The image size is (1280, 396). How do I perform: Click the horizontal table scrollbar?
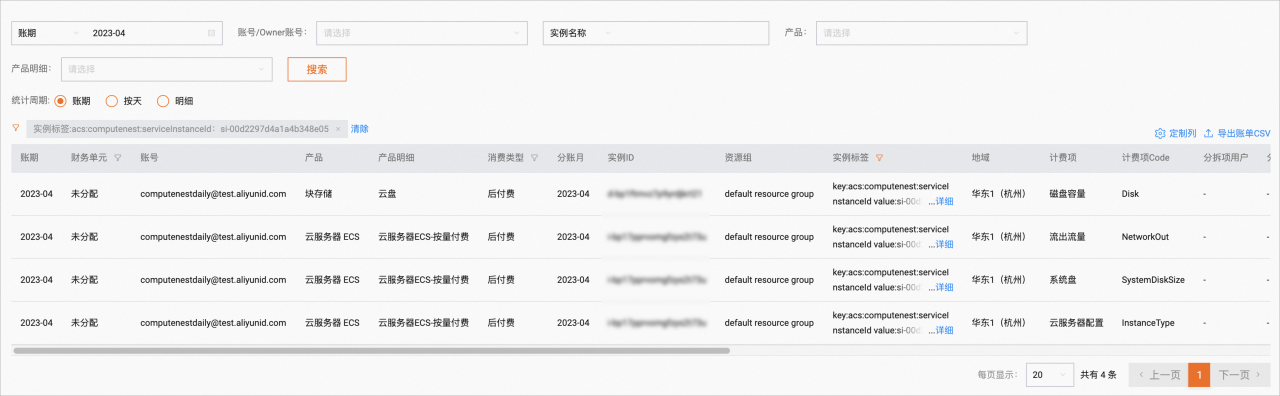tap(371, 351)
